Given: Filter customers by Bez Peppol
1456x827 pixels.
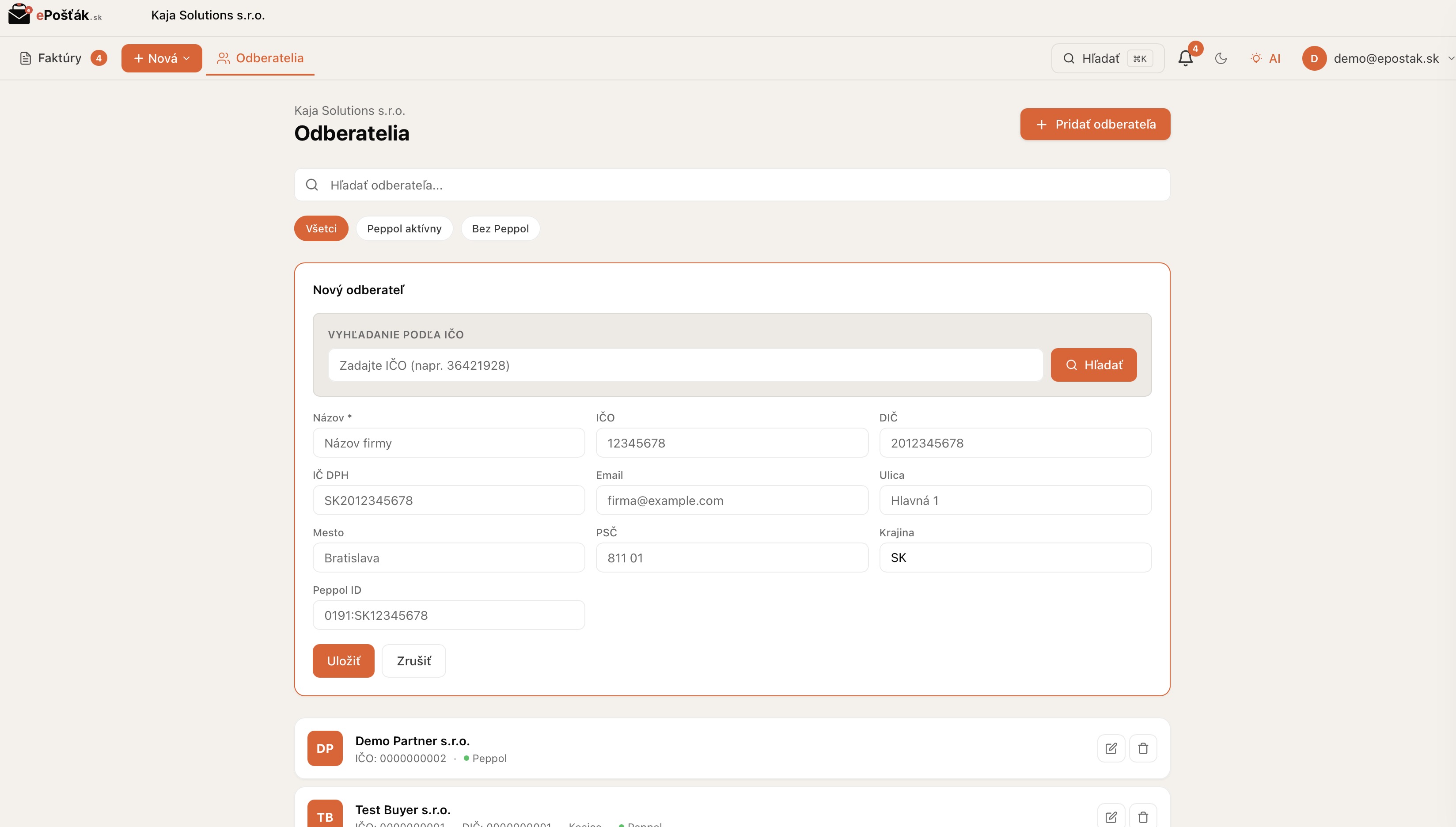Looking at the screenshot, I should click(500, 228).
